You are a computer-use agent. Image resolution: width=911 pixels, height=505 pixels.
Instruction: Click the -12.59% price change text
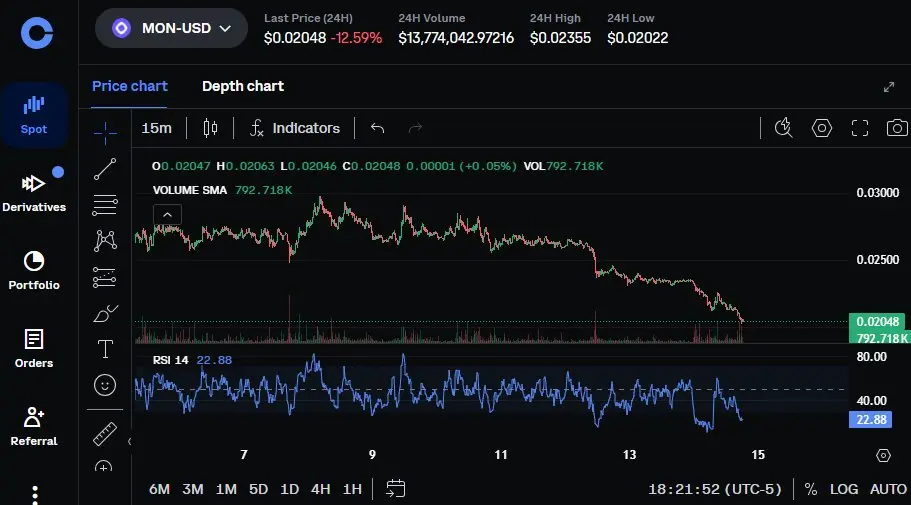click(x=356, y=38)
